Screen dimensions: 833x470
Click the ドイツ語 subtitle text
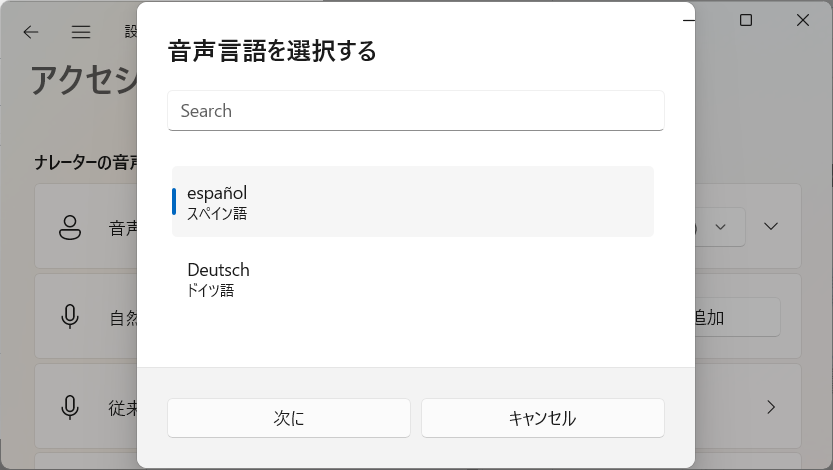pos(211,290)
